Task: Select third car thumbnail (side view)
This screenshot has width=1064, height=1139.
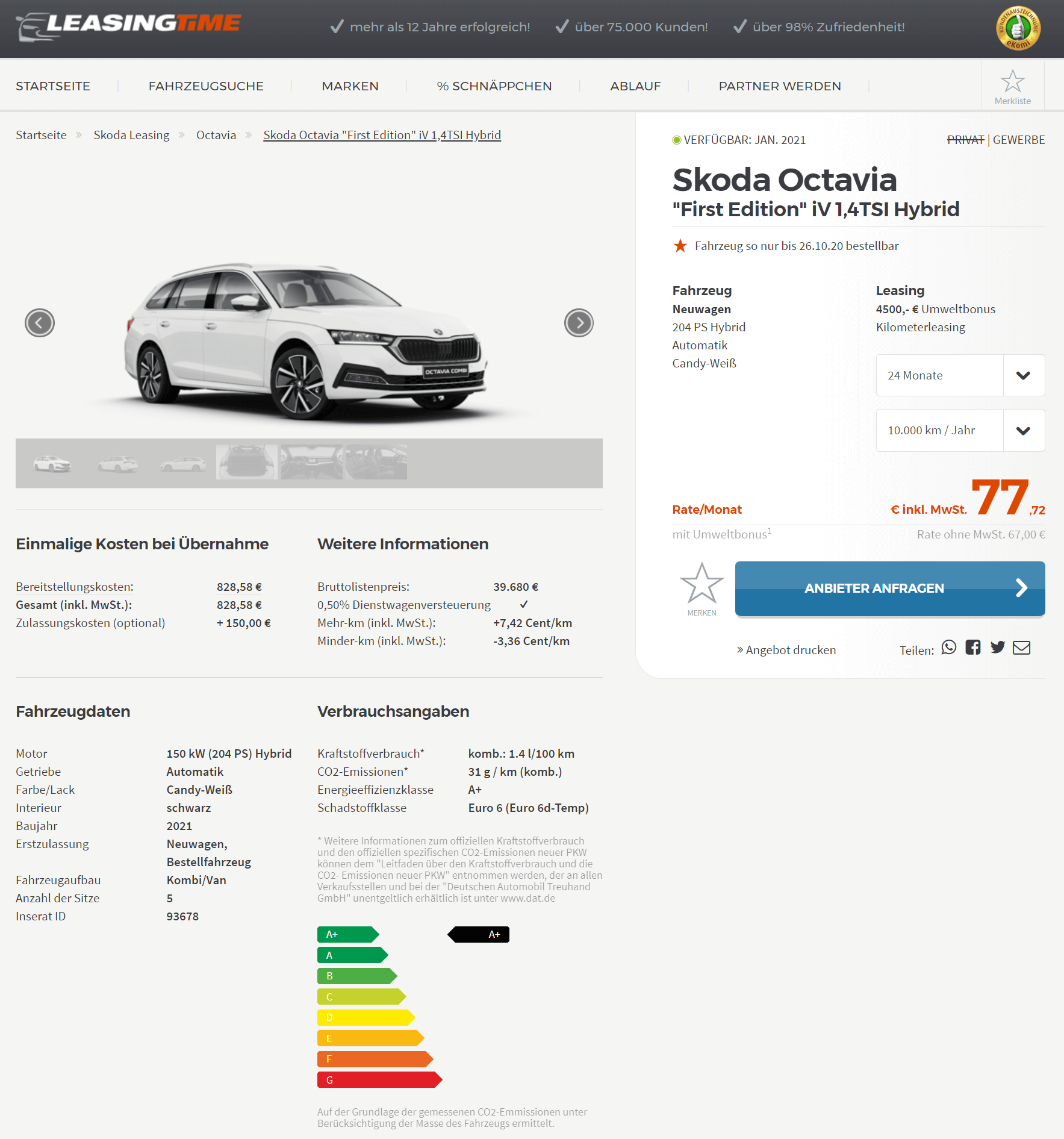Action: click(x=182, y=463)
